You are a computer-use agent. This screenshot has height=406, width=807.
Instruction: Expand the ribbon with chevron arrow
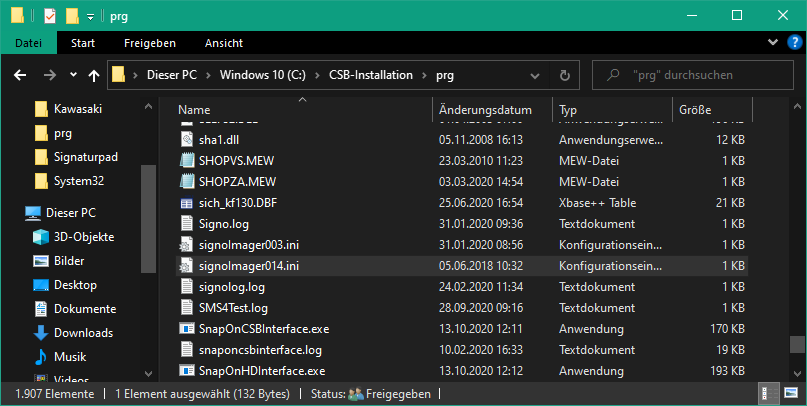(x=773, y=42)
